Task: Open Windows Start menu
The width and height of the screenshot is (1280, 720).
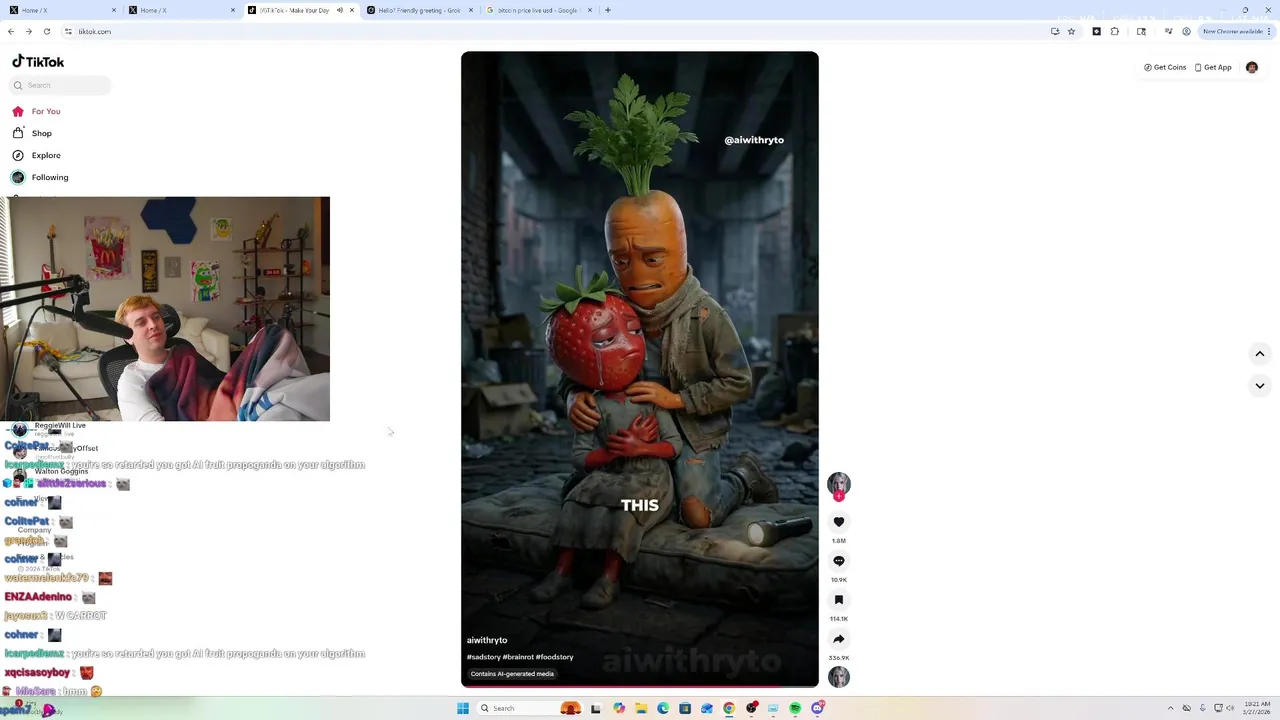Action: point(463,708)
